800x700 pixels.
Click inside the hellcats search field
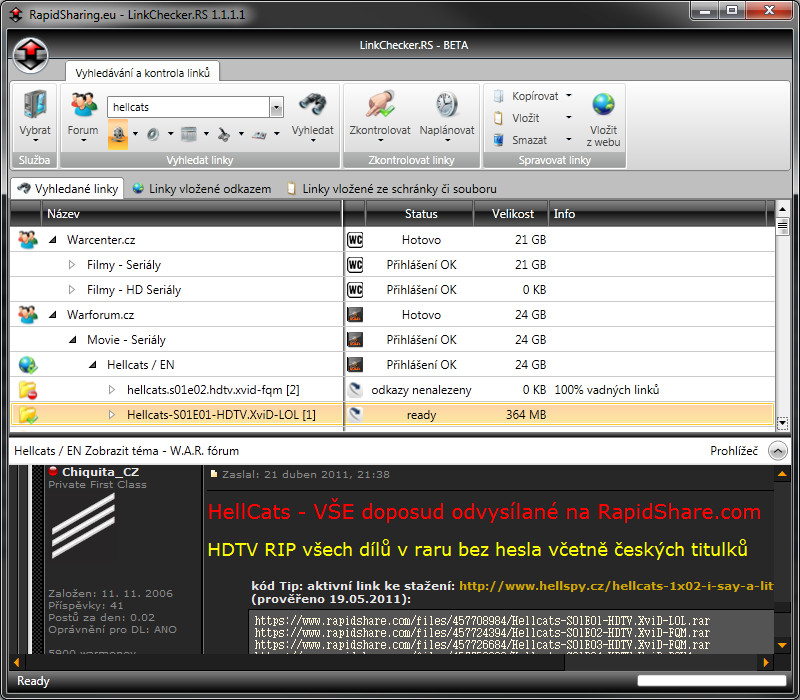[x=188, y=107]
